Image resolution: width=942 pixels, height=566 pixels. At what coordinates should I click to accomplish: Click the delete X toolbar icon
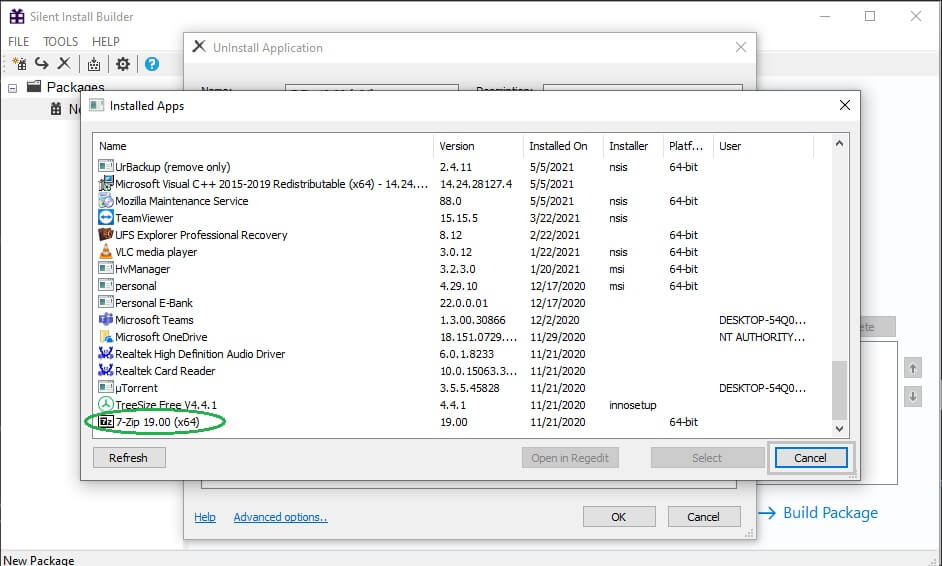pyautogui.click(x=64, y=63)
